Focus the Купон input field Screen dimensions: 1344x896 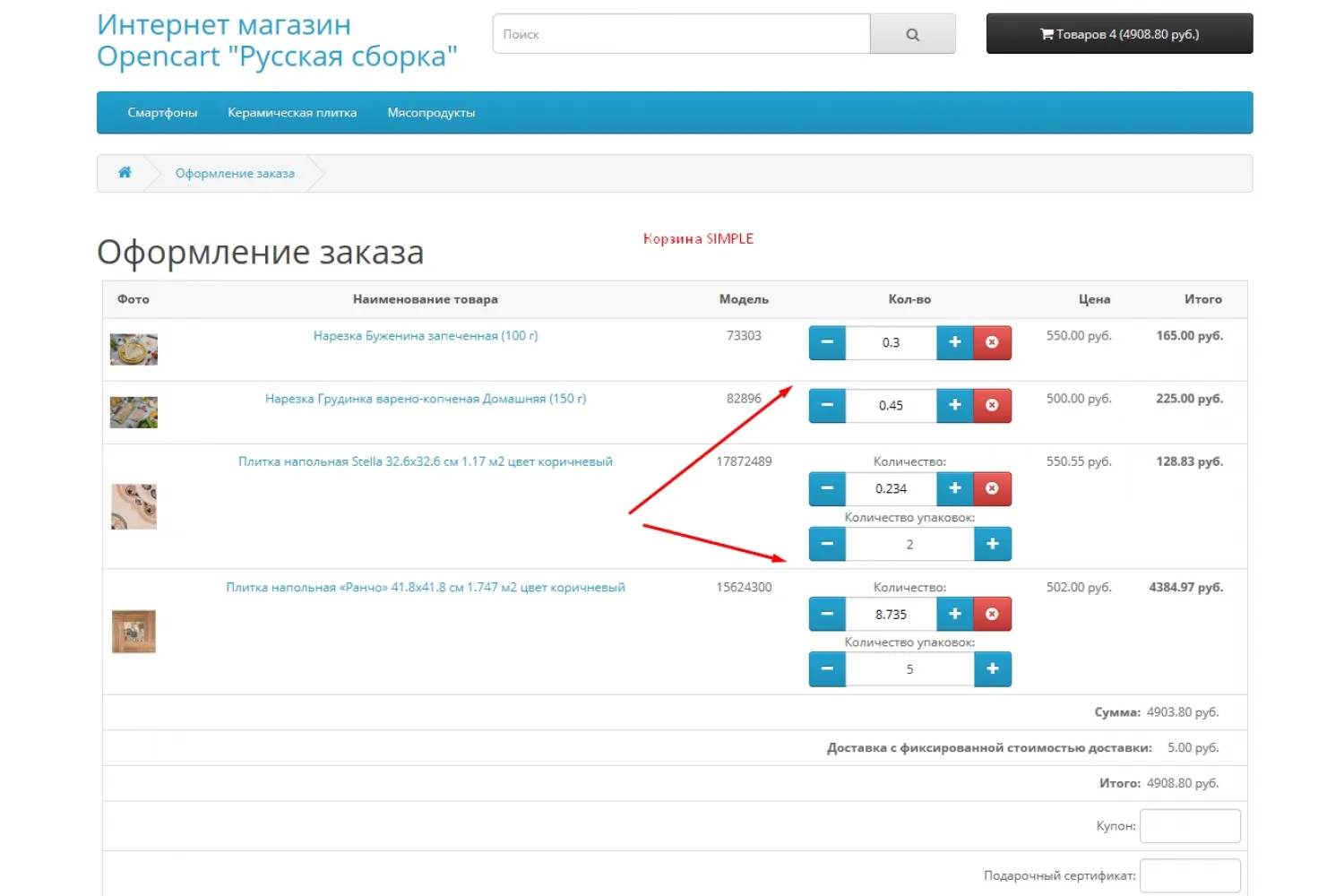click(1189, 825)
